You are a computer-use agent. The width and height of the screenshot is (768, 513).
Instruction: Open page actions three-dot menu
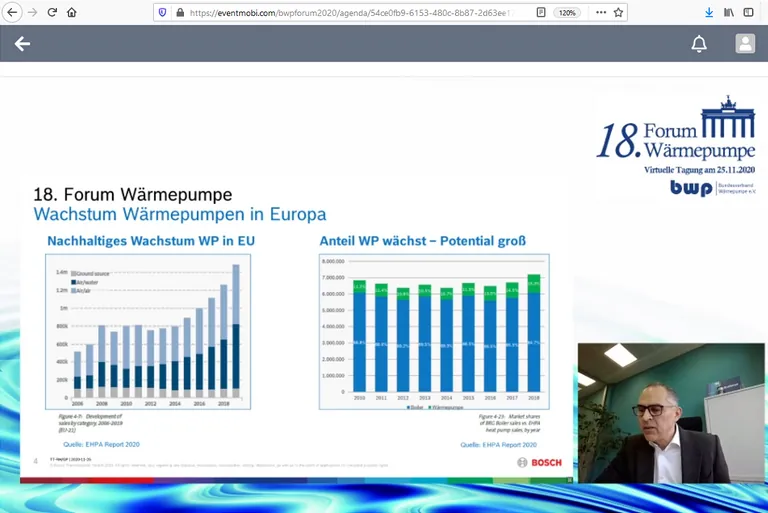[x=600, y=13]
